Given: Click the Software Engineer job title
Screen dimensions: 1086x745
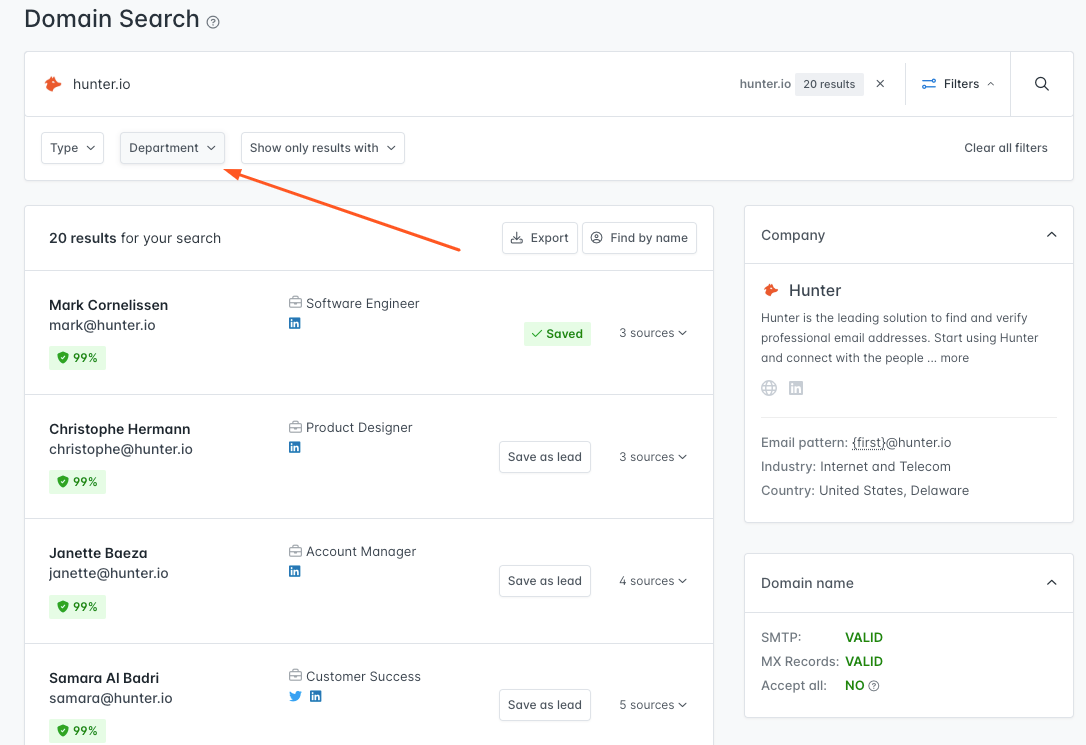Looking at the screenshot, I should 363,303.
